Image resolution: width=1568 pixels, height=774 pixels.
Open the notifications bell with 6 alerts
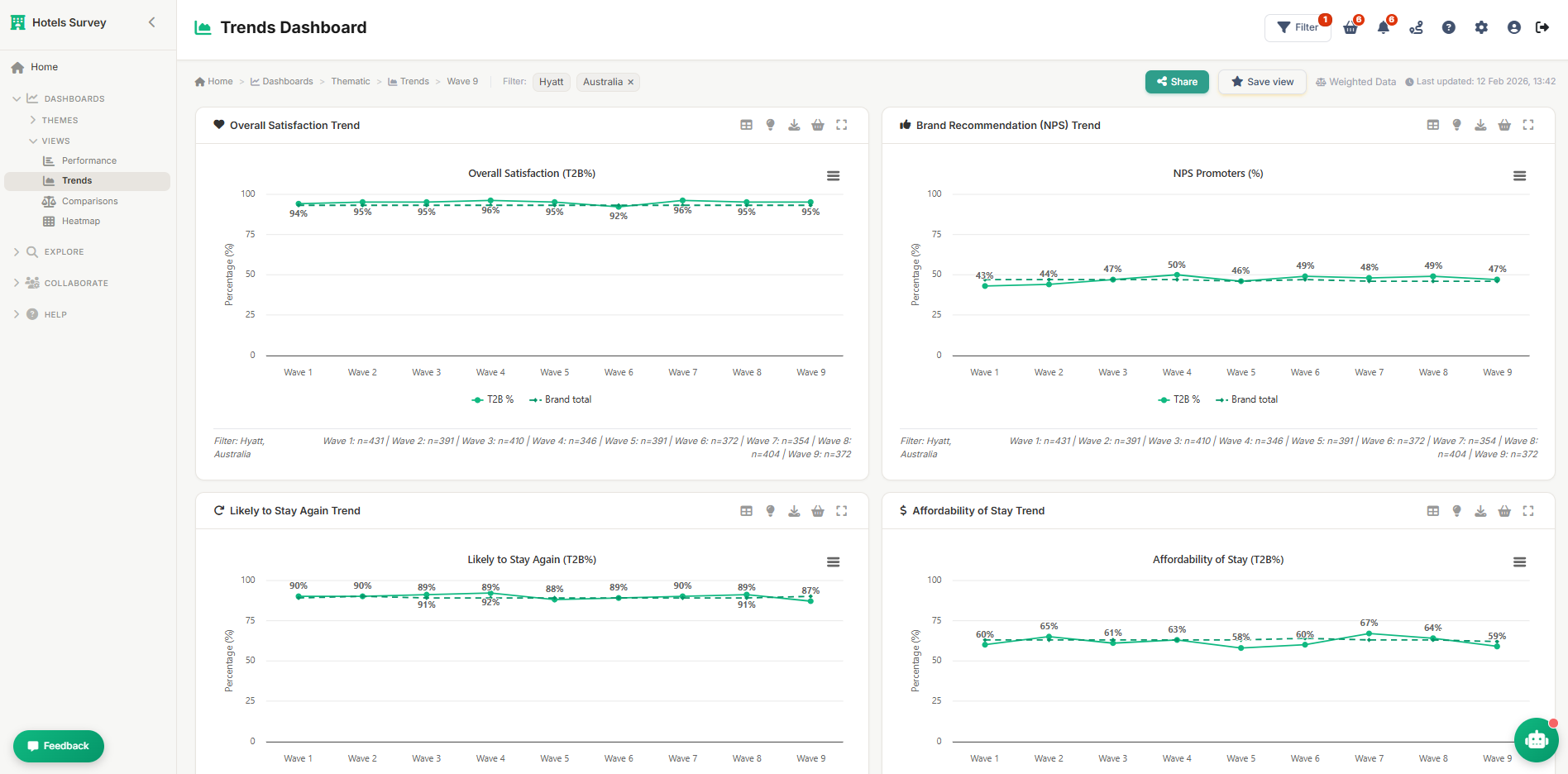point(1383,27)
